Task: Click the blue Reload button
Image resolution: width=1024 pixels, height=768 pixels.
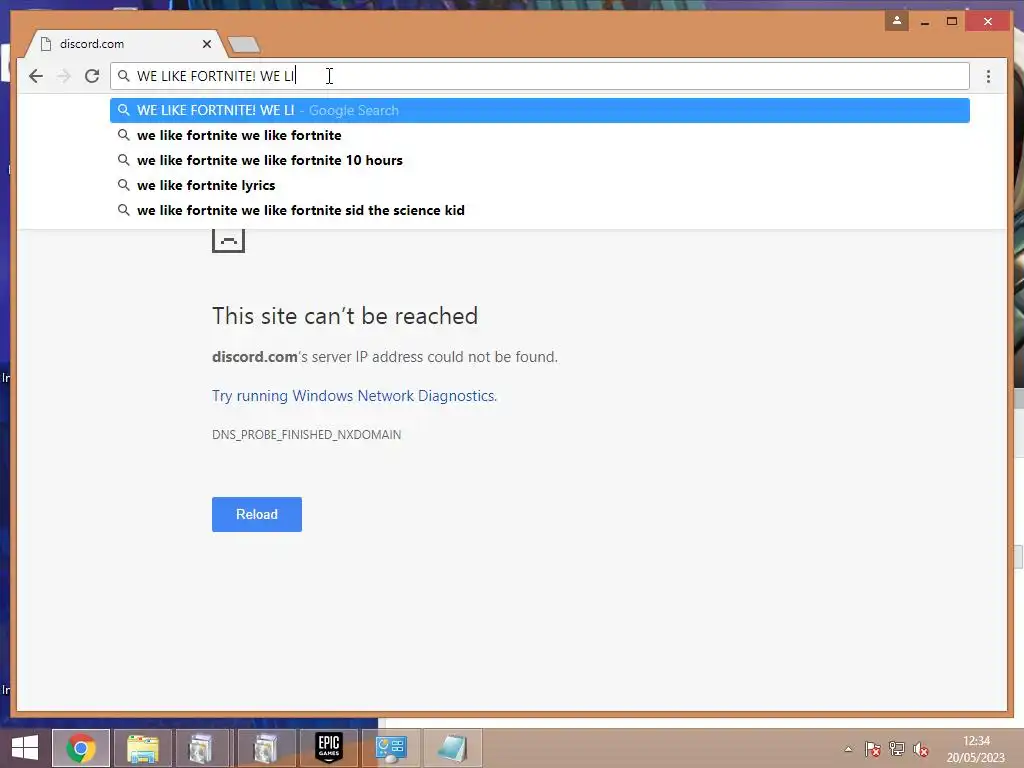Action: pos(257,515)
